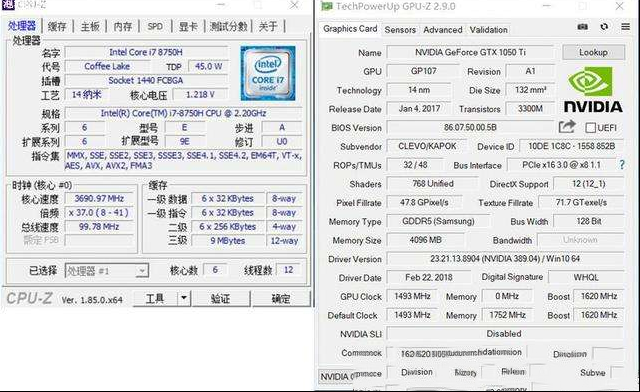The width and height of the screenshot is (640, 392).
Task: Switch to the Sensors tab in GPU-Z
Action: pos(400,30)
